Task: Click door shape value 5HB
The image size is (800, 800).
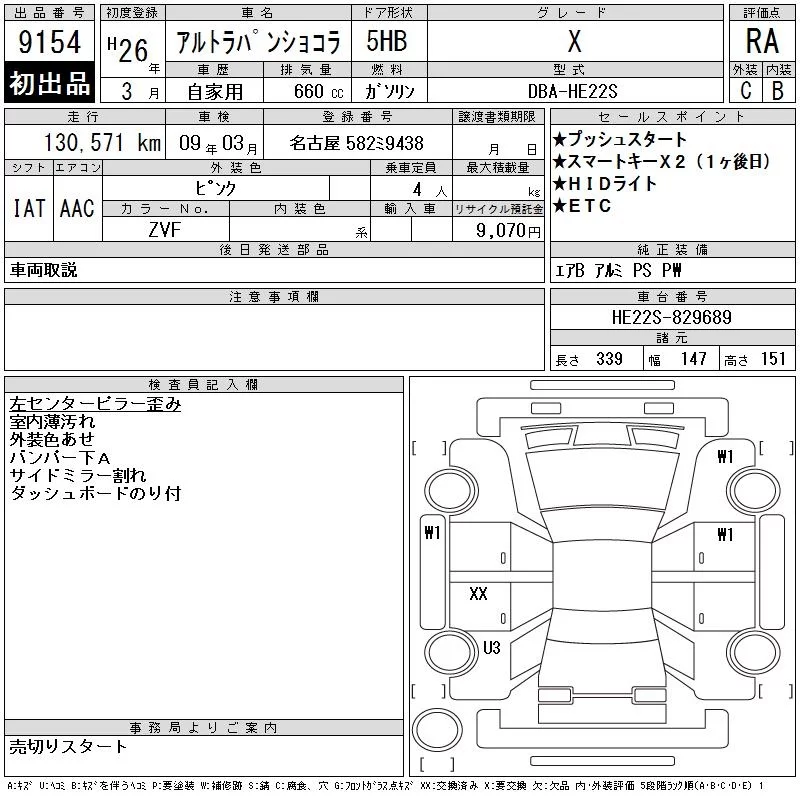Action: click(387, 41)
